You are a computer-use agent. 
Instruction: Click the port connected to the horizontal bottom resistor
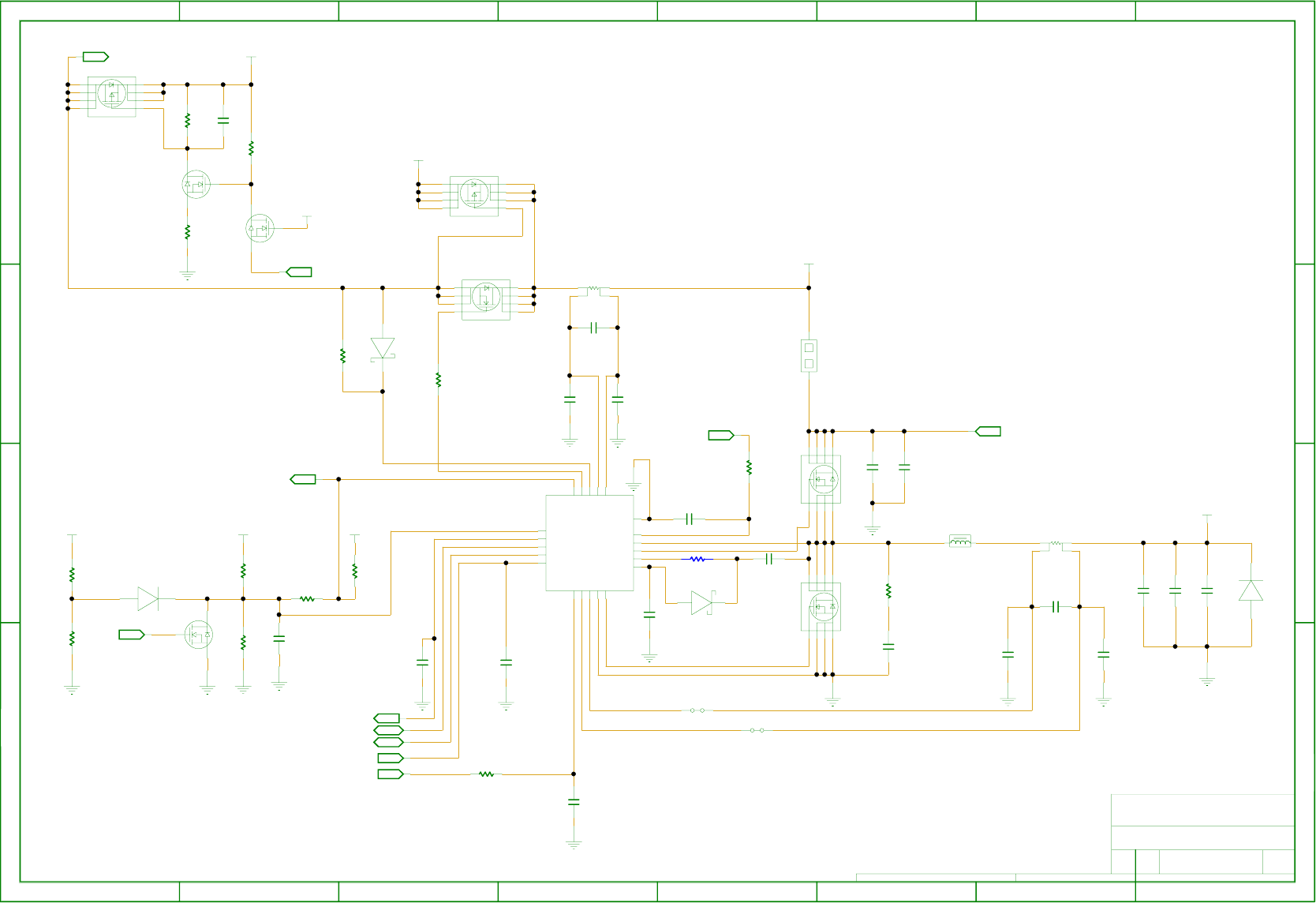coord(391,774)
